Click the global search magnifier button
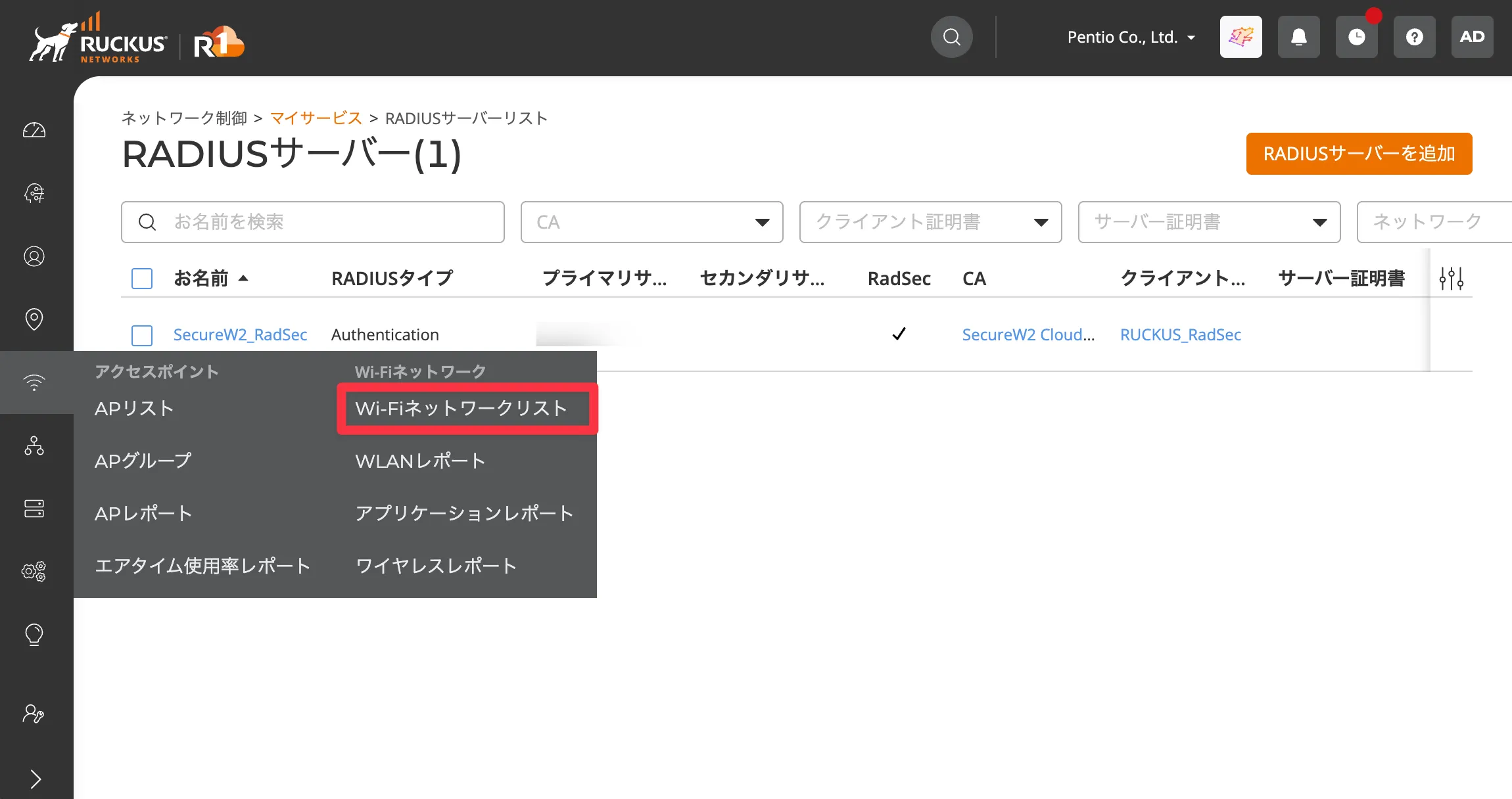1512x799 pixels. 952,37
